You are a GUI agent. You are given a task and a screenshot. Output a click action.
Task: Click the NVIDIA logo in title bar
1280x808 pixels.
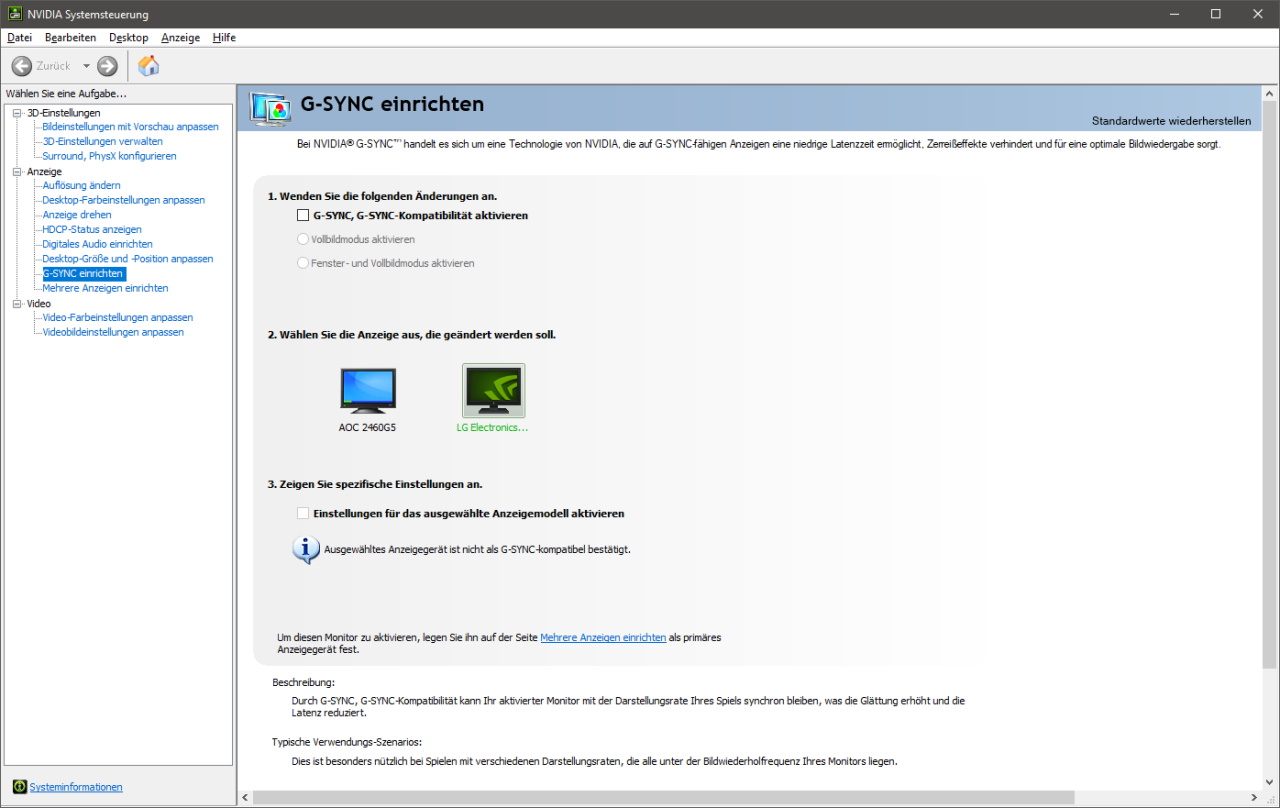[13, 14]
